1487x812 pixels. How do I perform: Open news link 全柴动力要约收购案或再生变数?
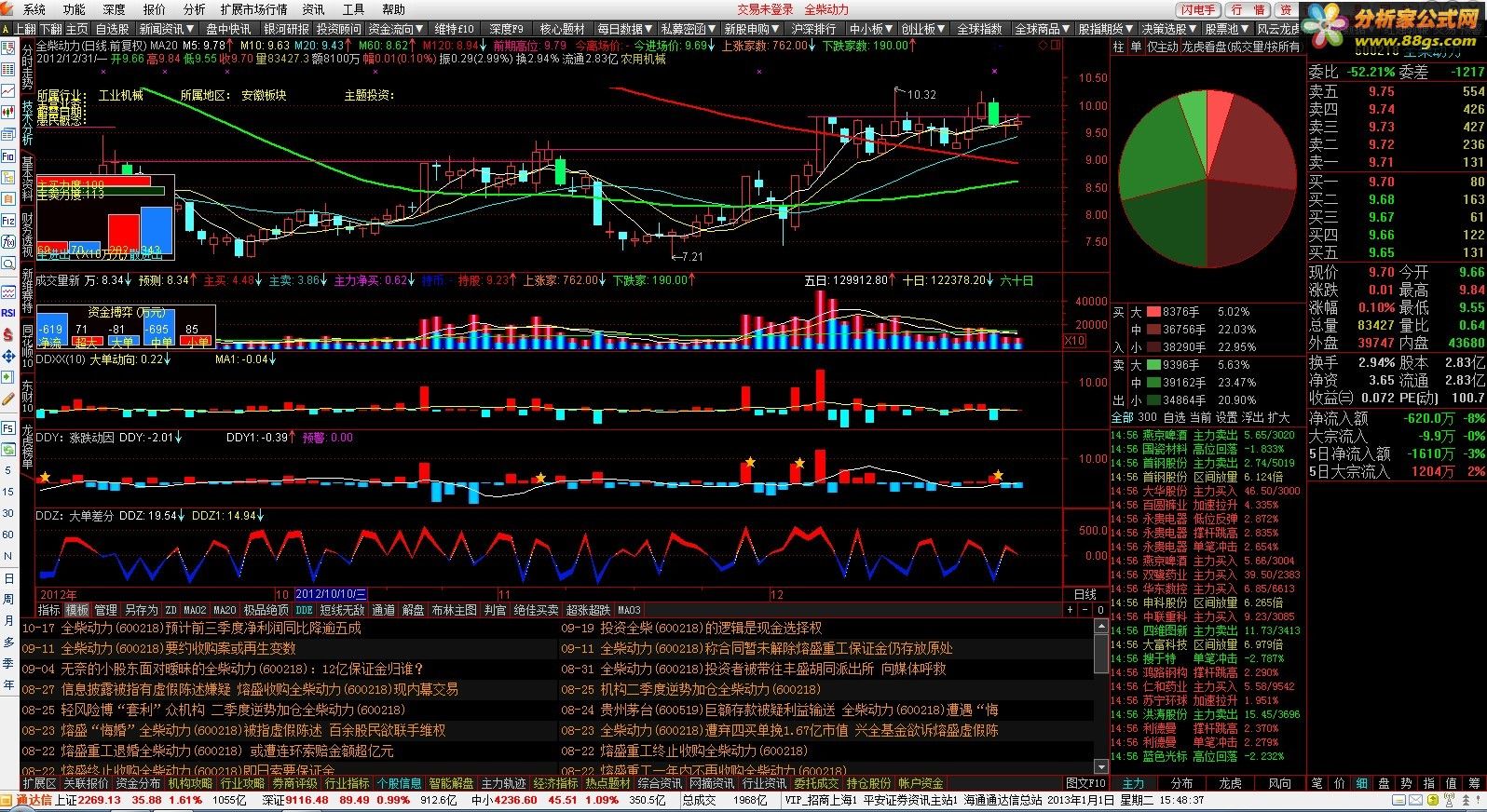[178, 648]
